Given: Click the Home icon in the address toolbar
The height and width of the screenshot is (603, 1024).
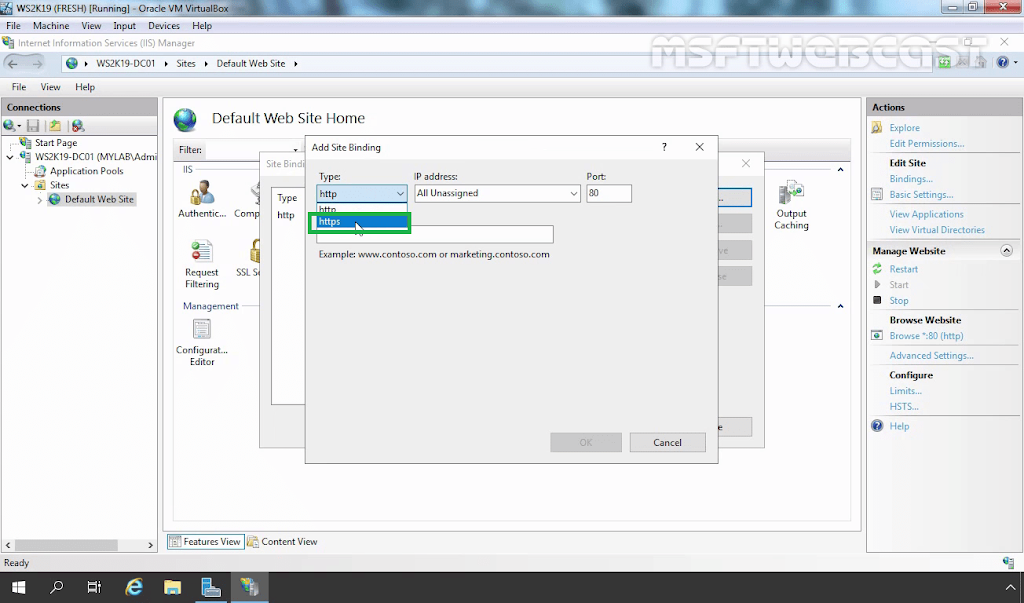Looking at the screenshot, I should click(980, 63).
